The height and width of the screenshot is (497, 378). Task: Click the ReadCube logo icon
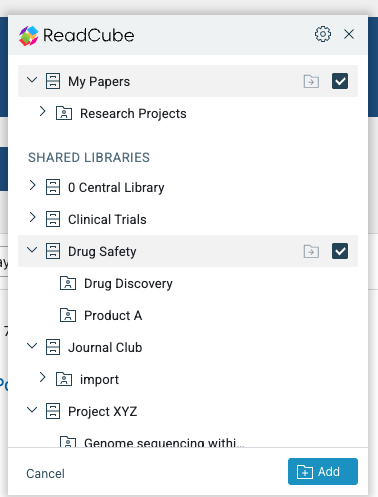29,35
